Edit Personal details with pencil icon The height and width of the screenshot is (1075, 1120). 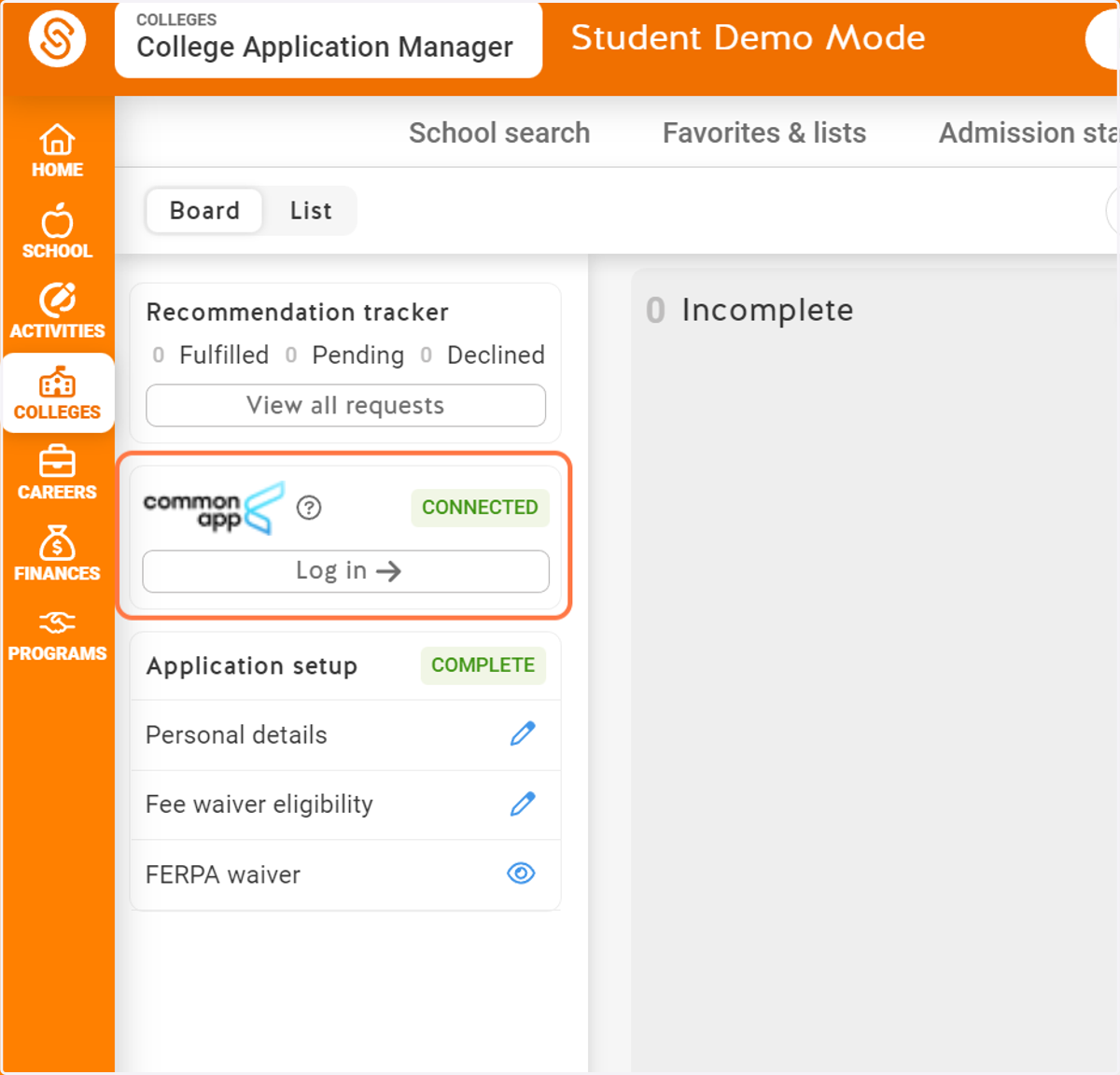[x=523, y=734]
